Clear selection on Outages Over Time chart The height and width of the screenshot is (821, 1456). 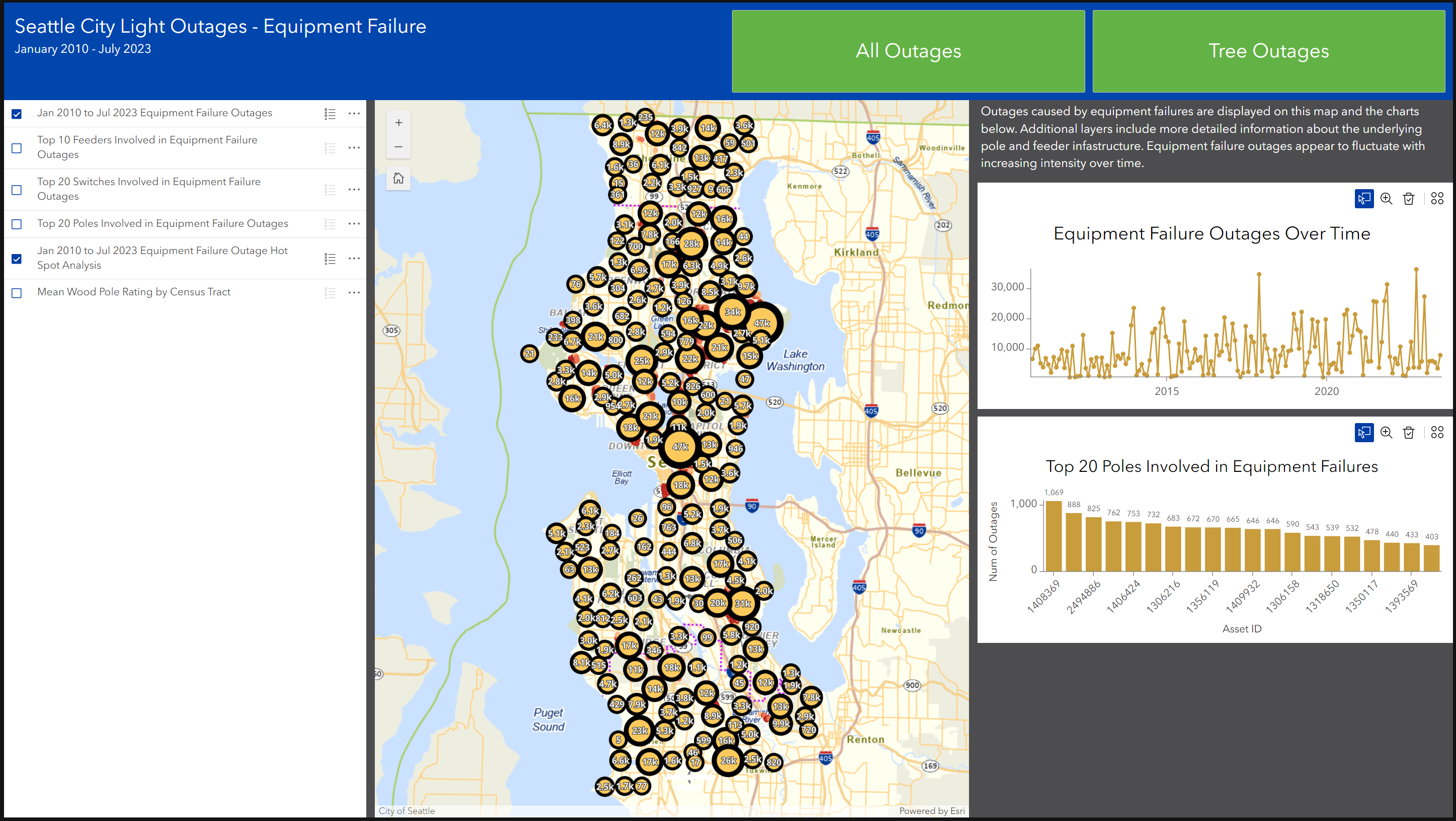coord(1409,199)
